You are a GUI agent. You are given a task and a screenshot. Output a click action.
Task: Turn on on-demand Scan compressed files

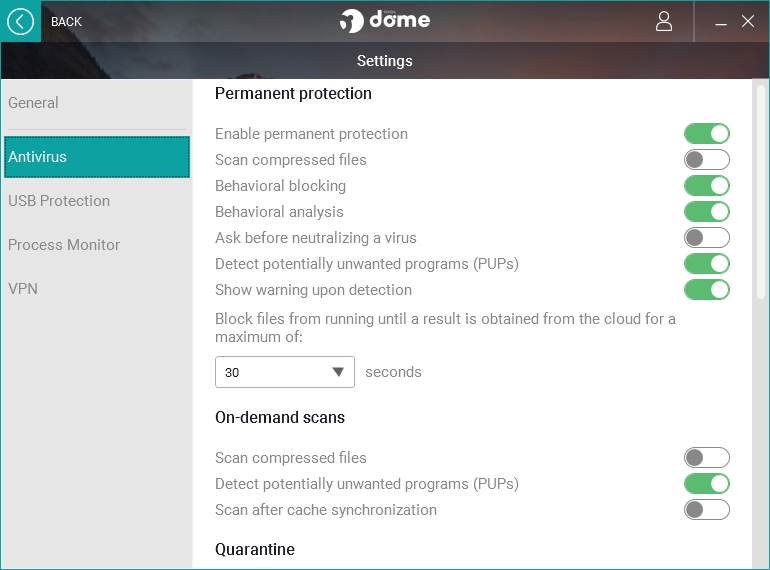[706, 458]
